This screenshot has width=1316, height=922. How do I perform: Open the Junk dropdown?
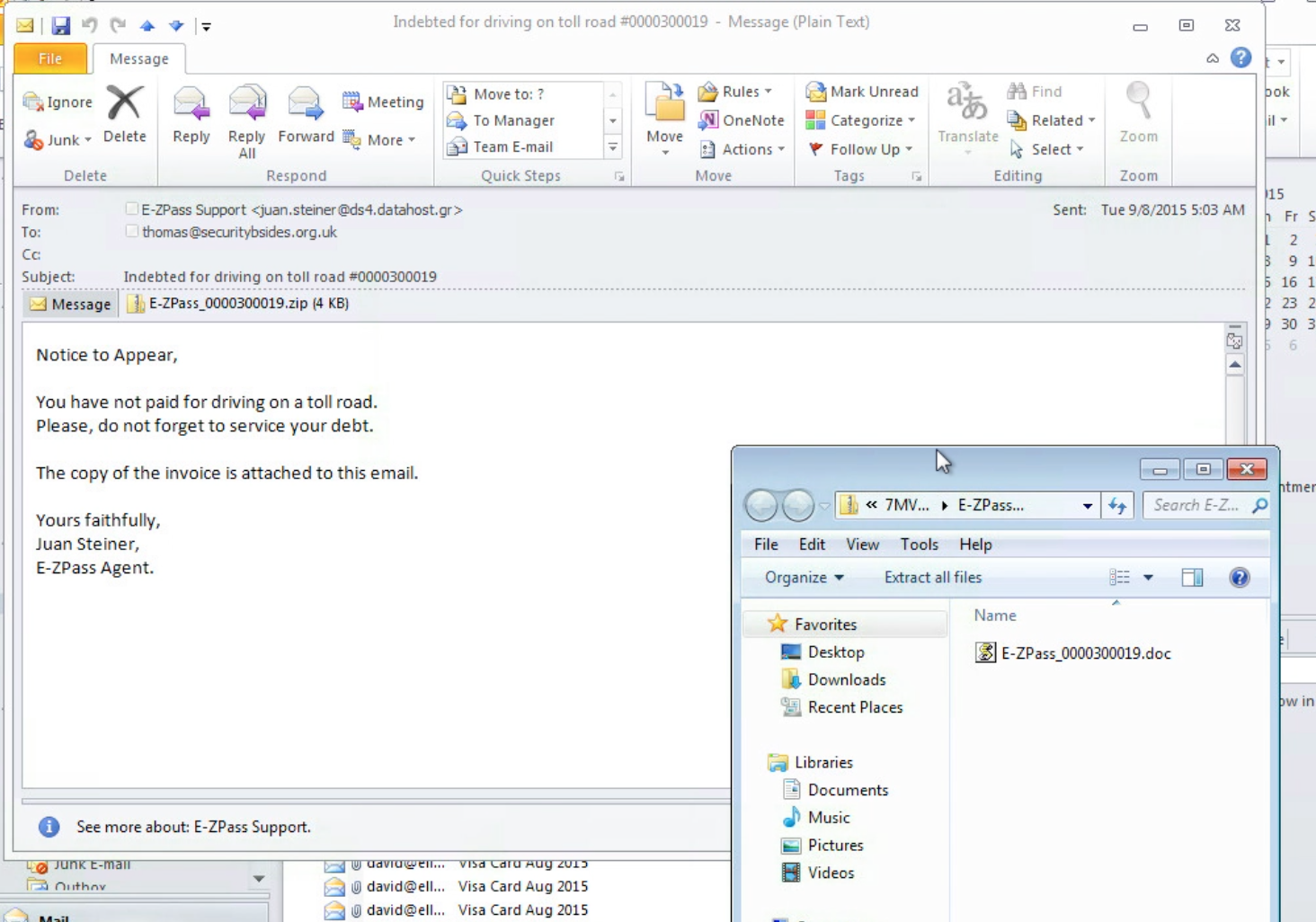coord(58,140)
